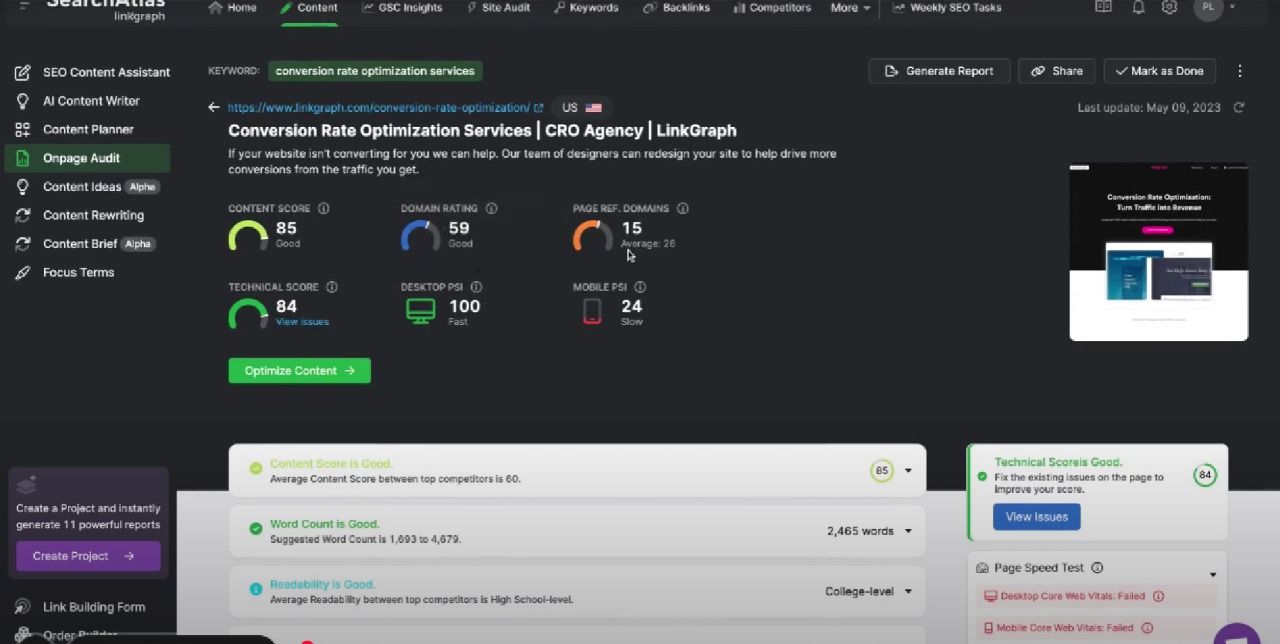Show info for Technical Score
The height and width of the screenshot is (644, 1280).
click(x=331, y=287)
